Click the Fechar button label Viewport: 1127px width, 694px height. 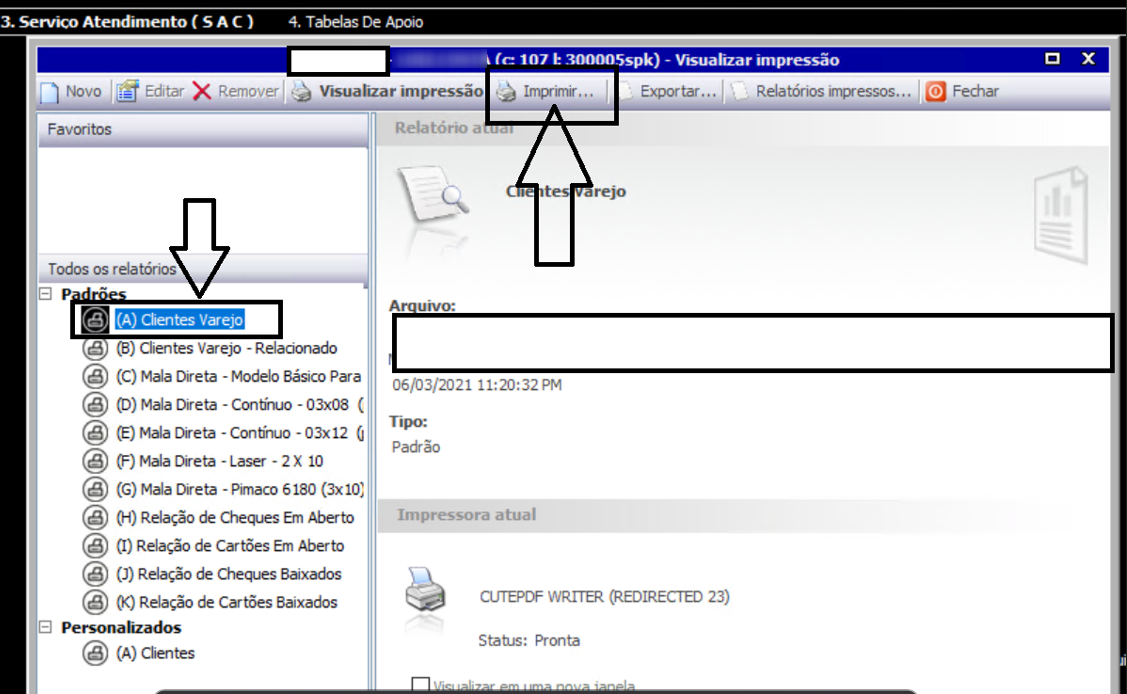(x=975, y=91)
